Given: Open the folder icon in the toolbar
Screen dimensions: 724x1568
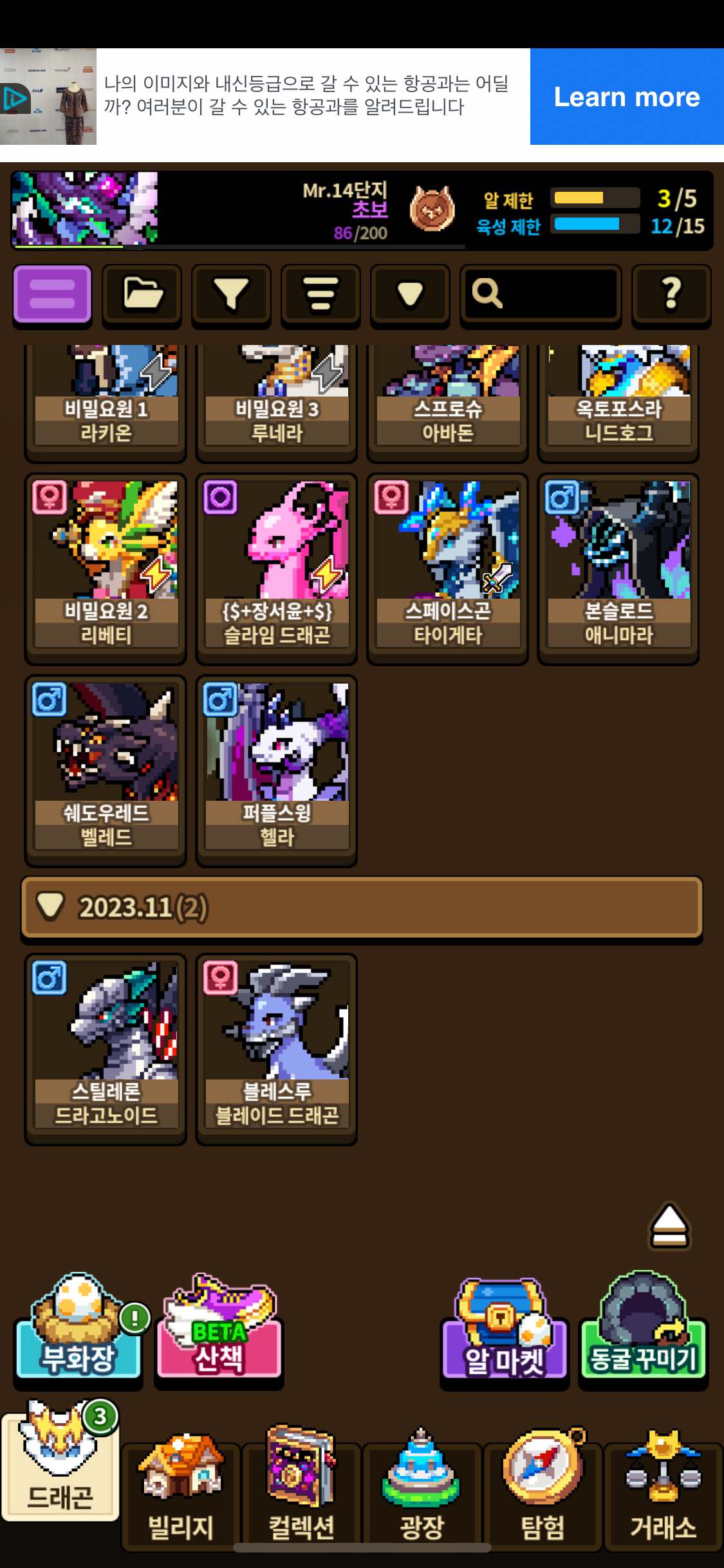Looking at the screenshot, I should click(142, 294).
